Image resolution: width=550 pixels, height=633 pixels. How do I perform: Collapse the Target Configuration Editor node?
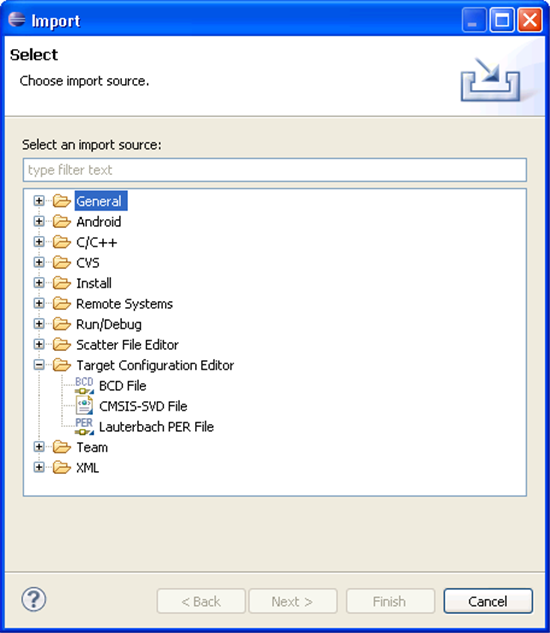[x=39, y=365]
